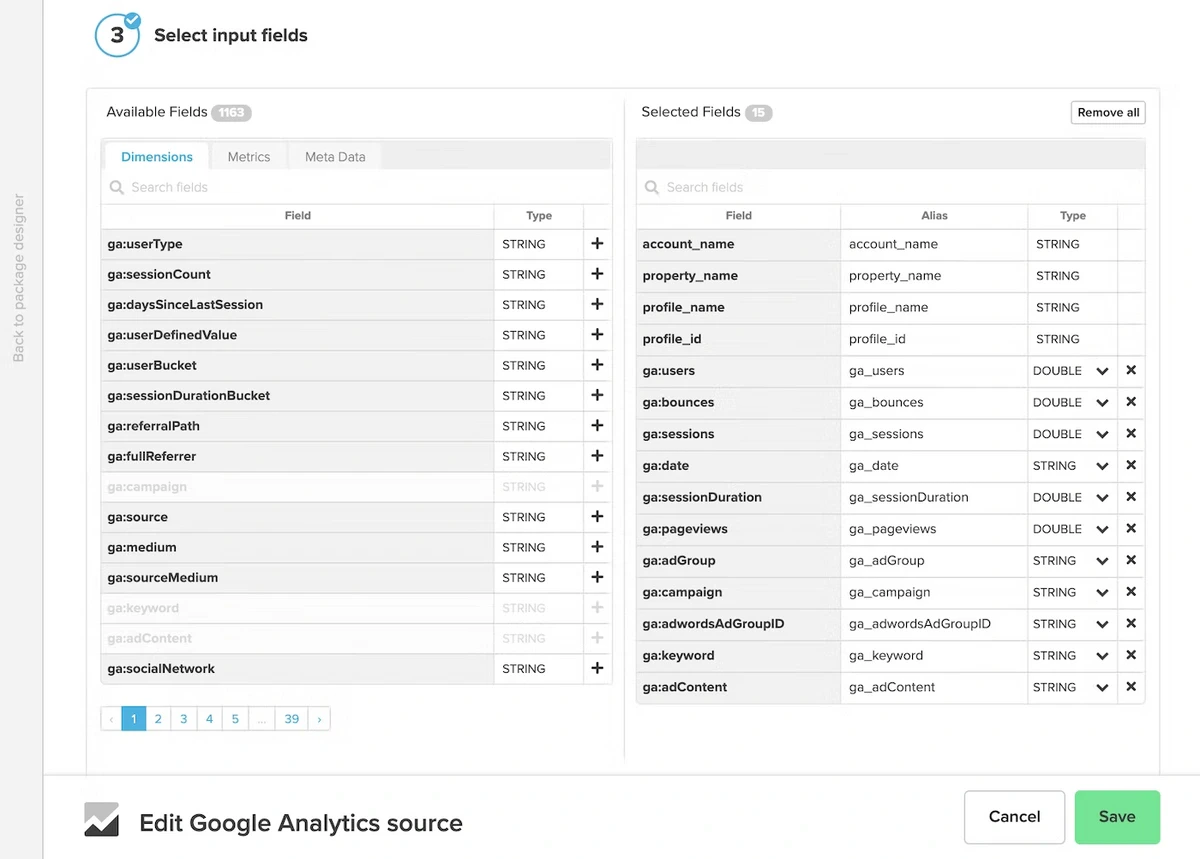Image resolution: width=1200 pixels, height=859 pixels.
Task: Remove selected ga:campaign field with X
Action: pyautogui.click(x=1131, y=592)
